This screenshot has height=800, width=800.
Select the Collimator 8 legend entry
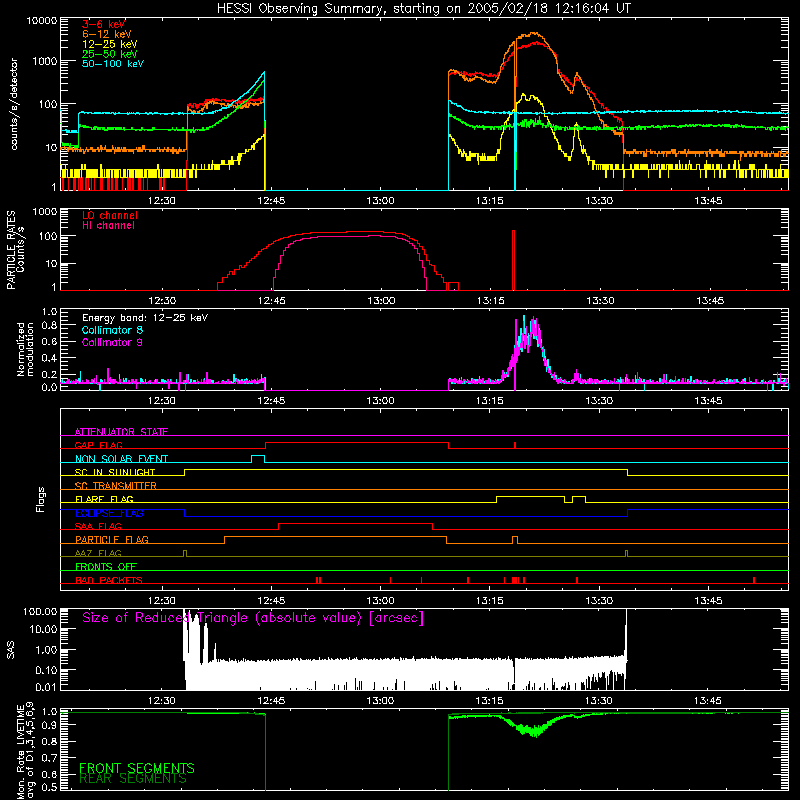(x=112, y=330)
